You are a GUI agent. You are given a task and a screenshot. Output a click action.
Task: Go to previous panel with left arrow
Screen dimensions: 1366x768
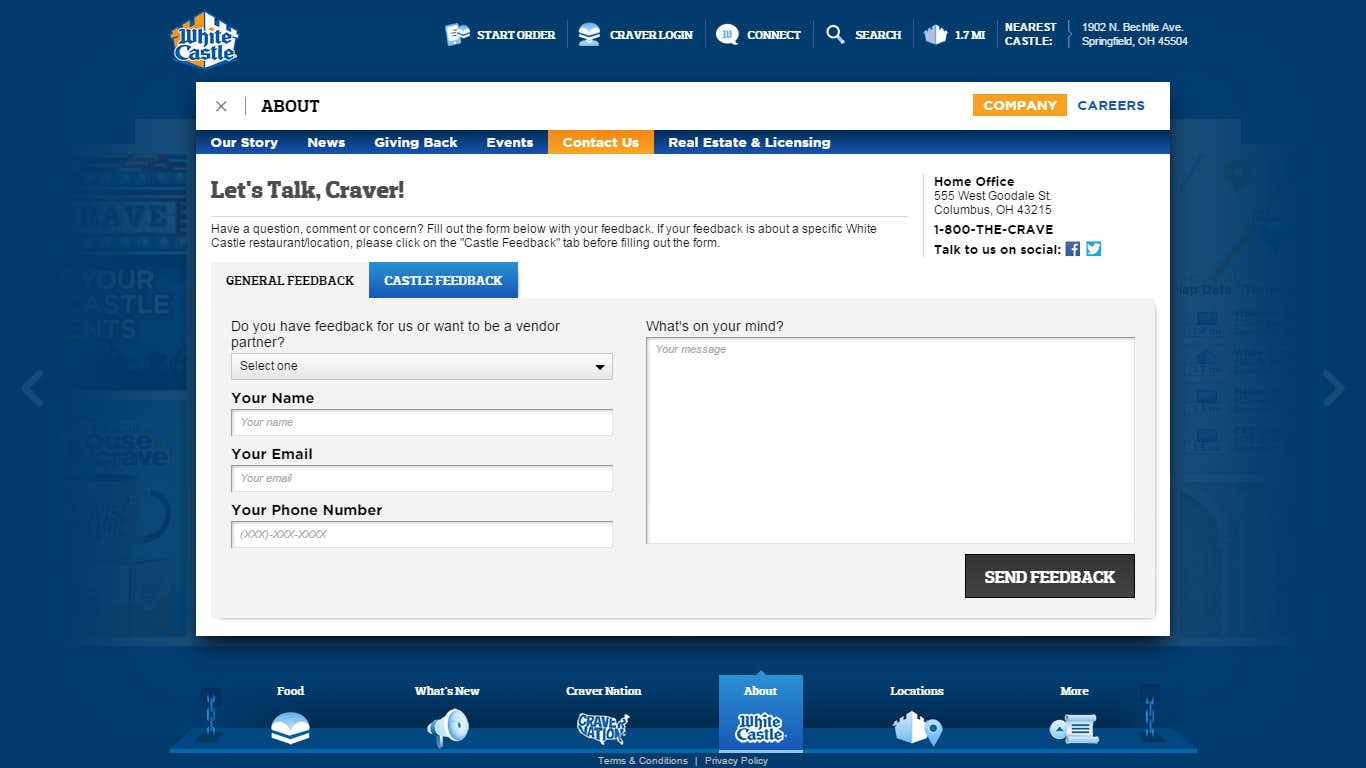33,388
